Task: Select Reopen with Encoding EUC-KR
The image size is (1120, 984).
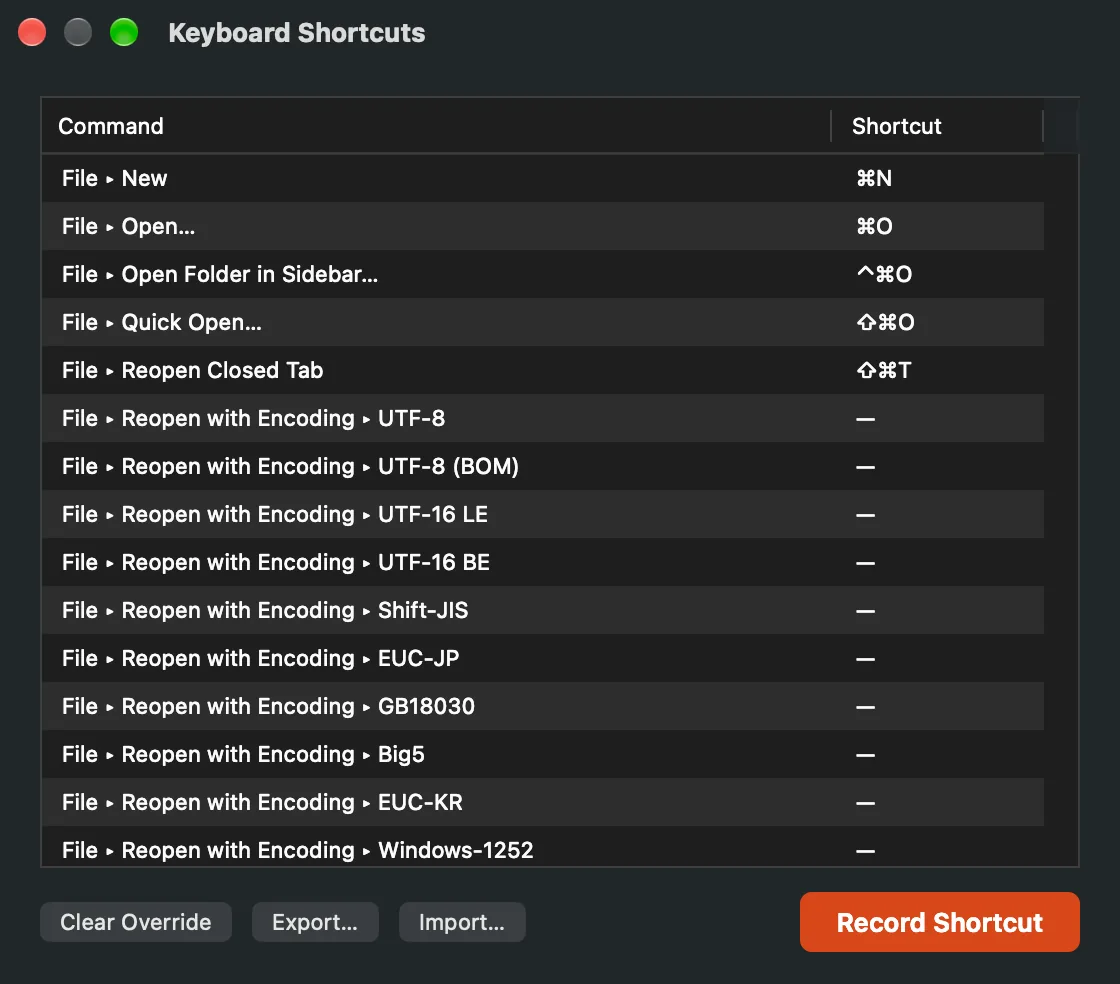Action: pyautogui.click(x=543, y=802)
